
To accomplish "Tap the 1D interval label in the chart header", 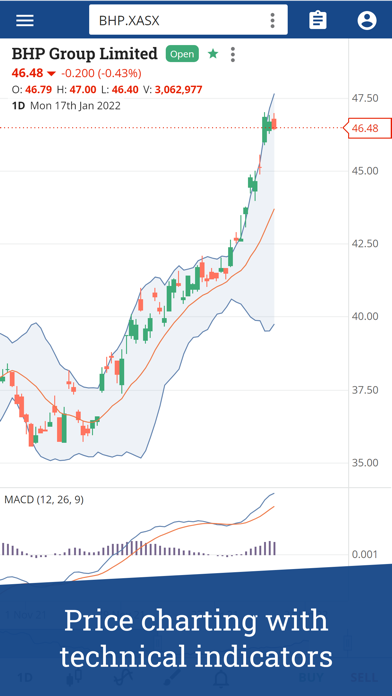I will click(x=18, y=106).
